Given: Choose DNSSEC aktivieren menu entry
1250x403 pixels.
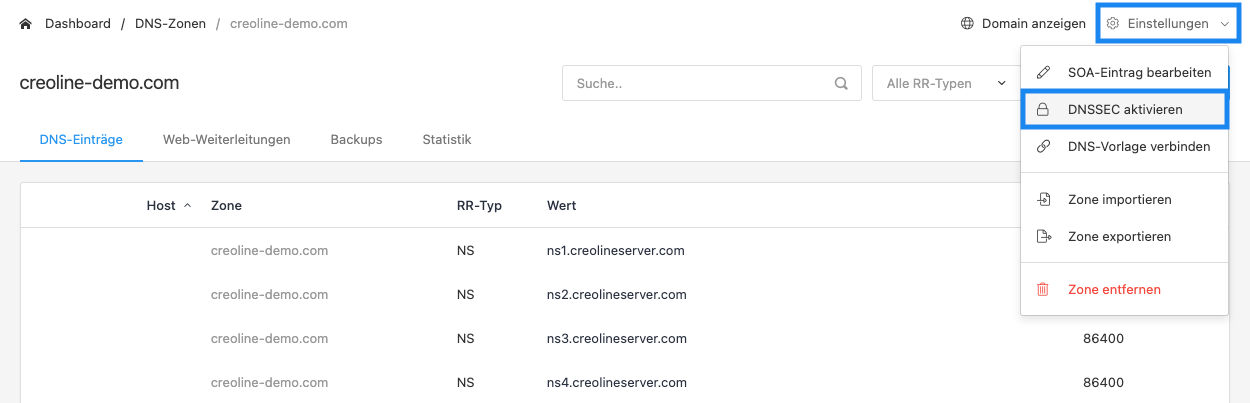Looking at the screenshot, I should coord(1124,109).
